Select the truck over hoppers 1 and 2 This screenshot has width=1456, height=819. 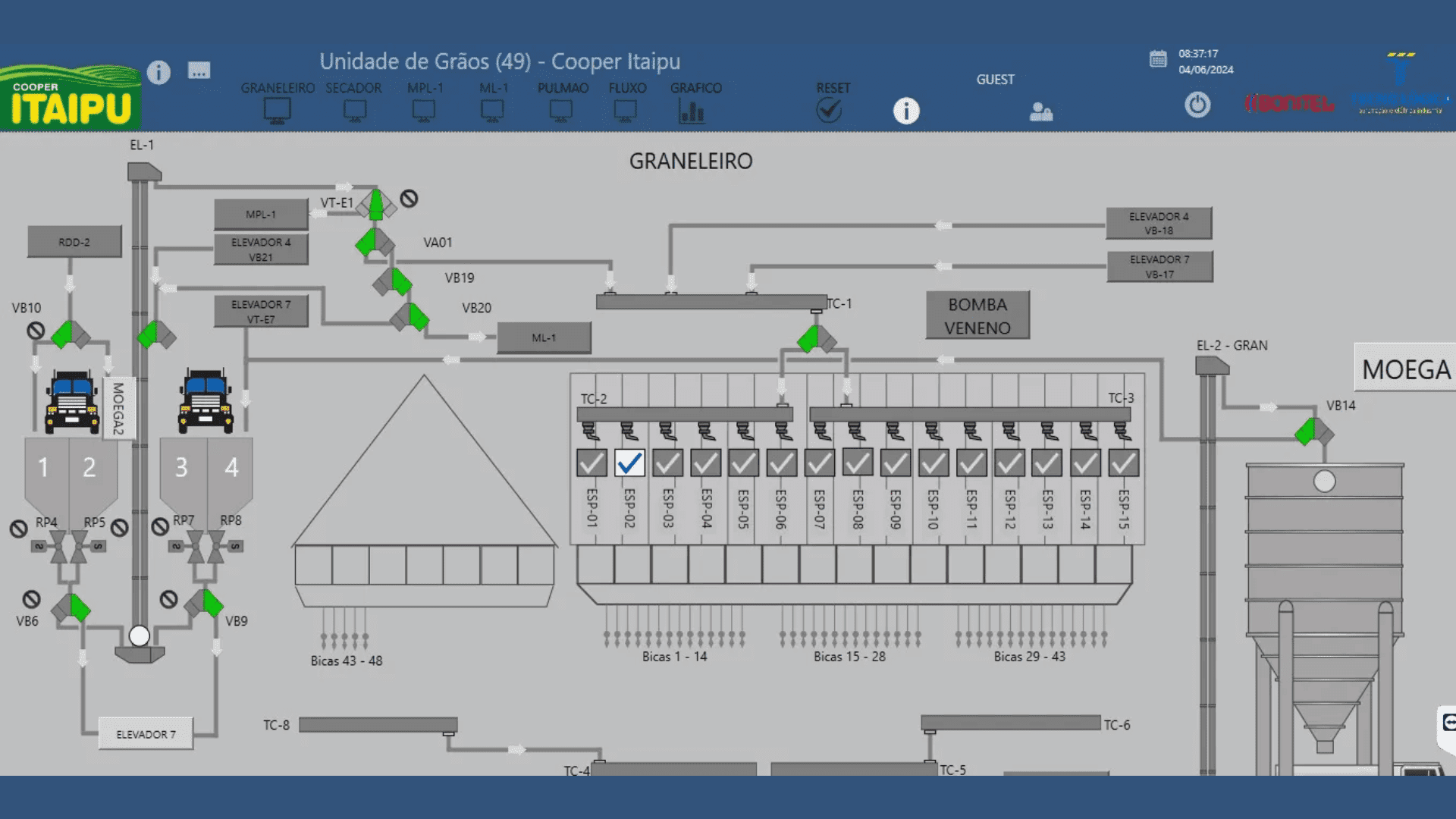click(x=72, y=402)
